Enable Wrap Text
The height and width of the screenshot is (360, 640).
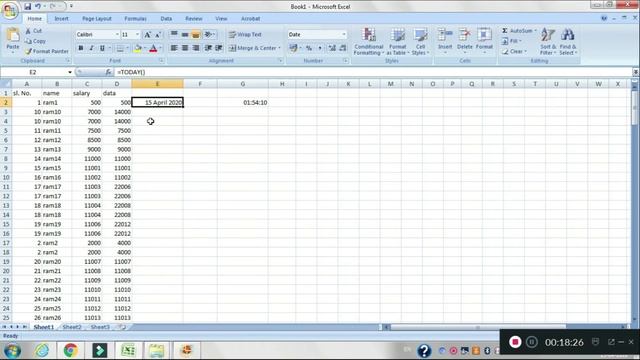pos(245,35)
